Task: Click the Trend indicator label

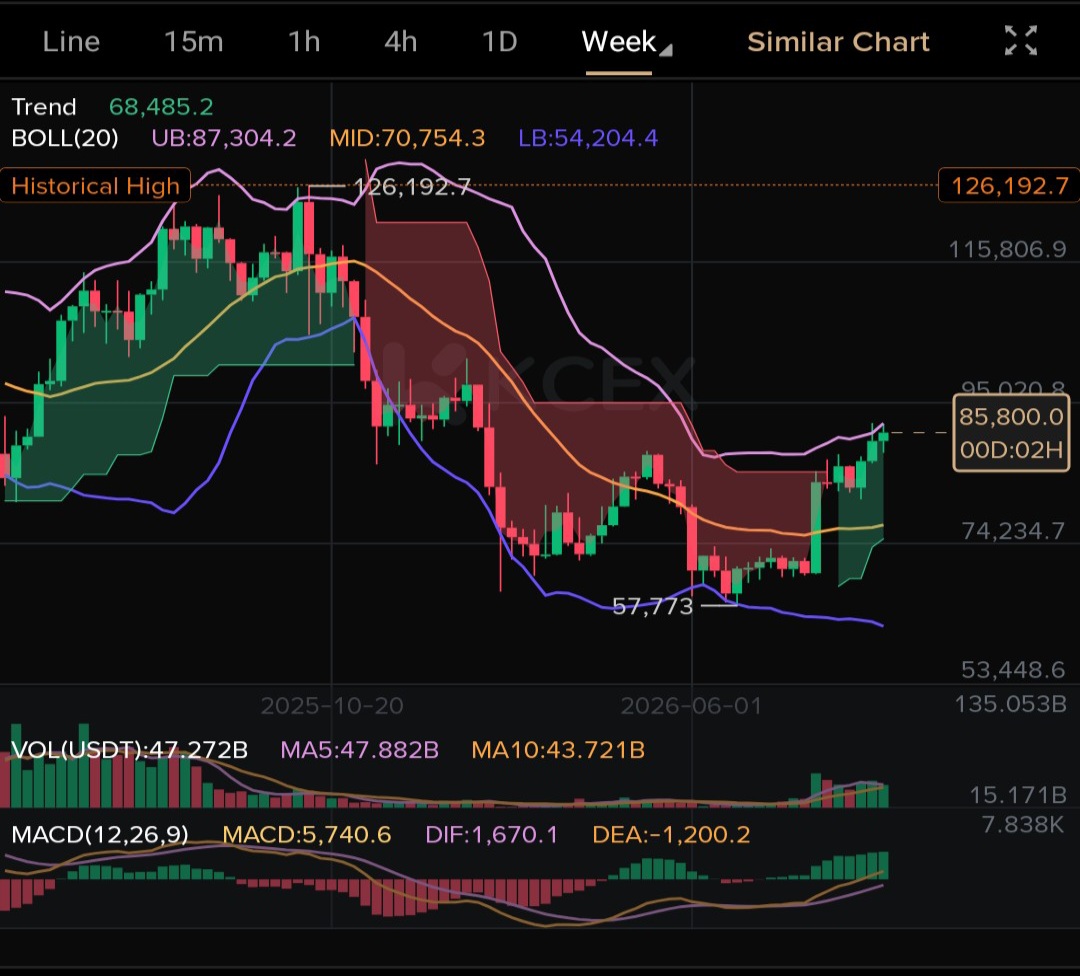Action: tap(43, 107)
